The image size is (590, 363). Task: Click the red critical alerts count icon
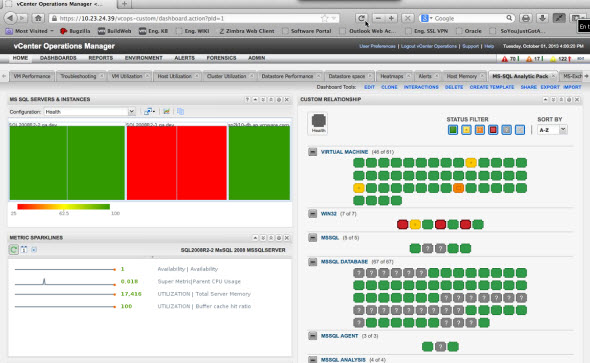click(x=505, y=59)
